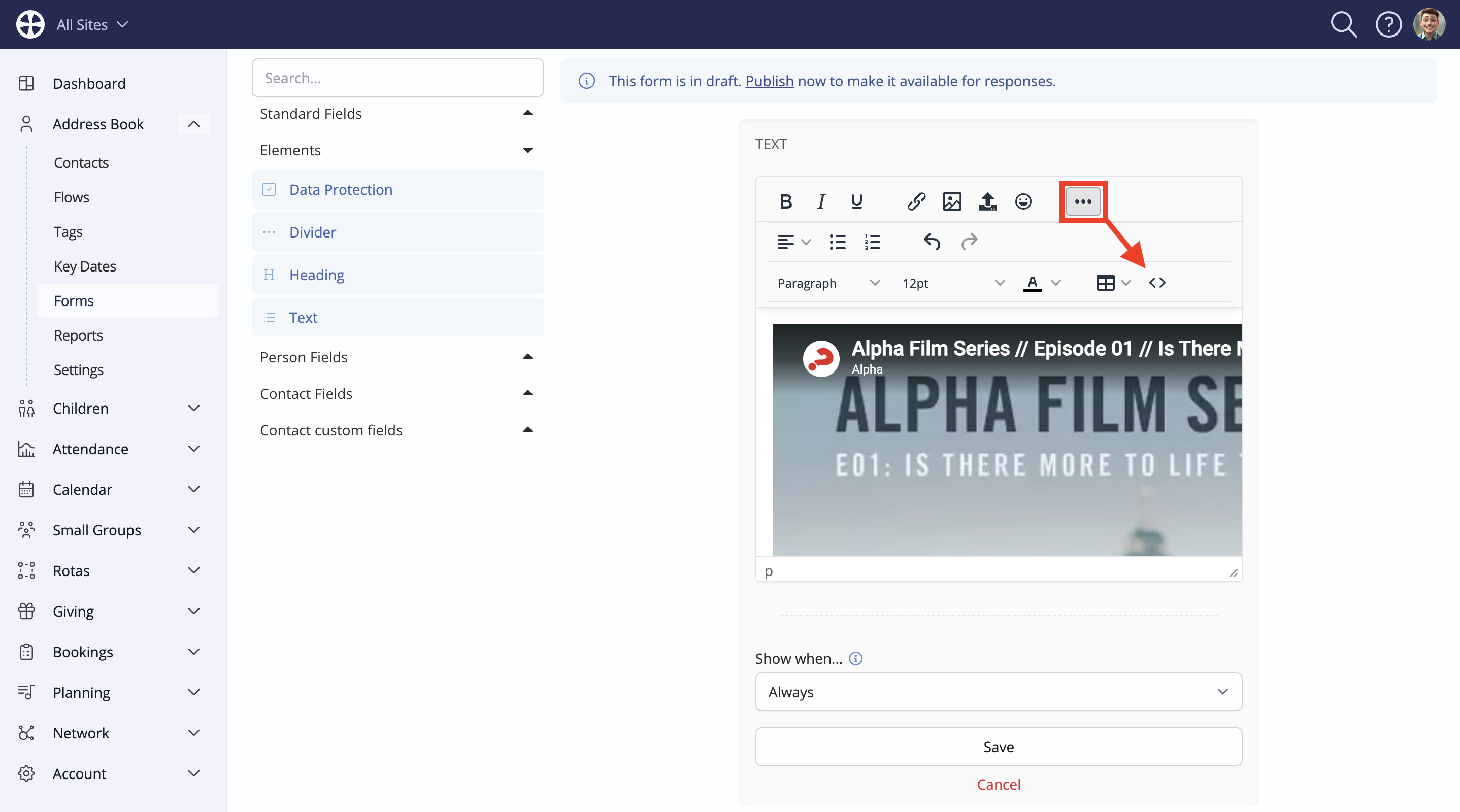
Task: Expand the Contact custom fields section
Action: point(398,430)
